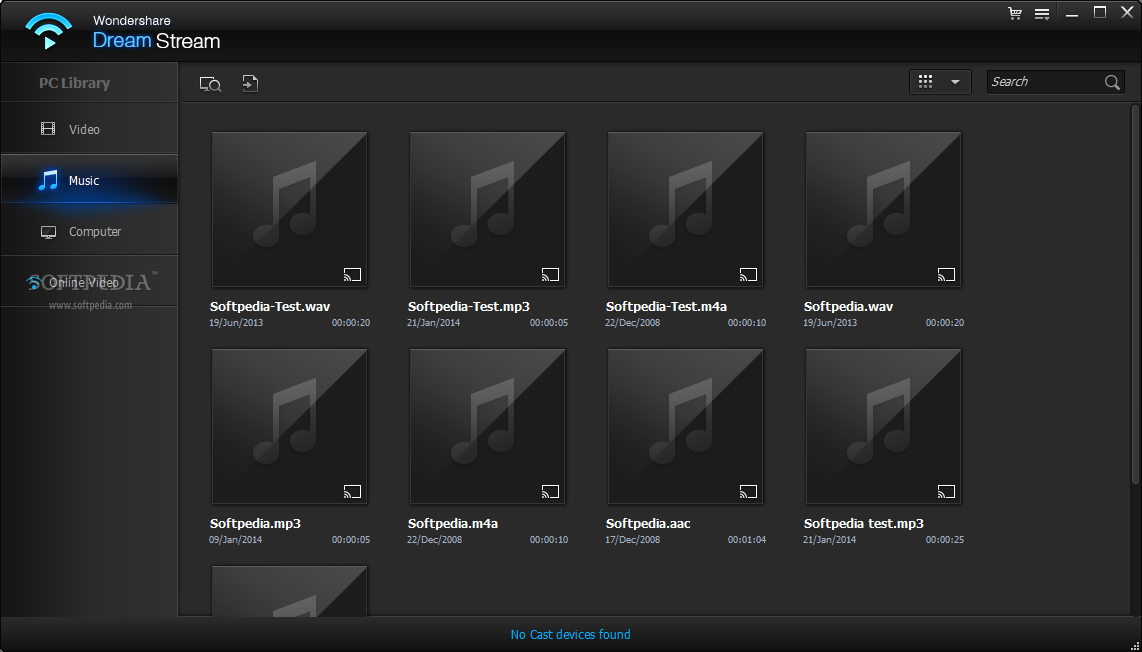Click the 00:00:25 duration text
Viewport: 1142px width, 652px height.
945,540
